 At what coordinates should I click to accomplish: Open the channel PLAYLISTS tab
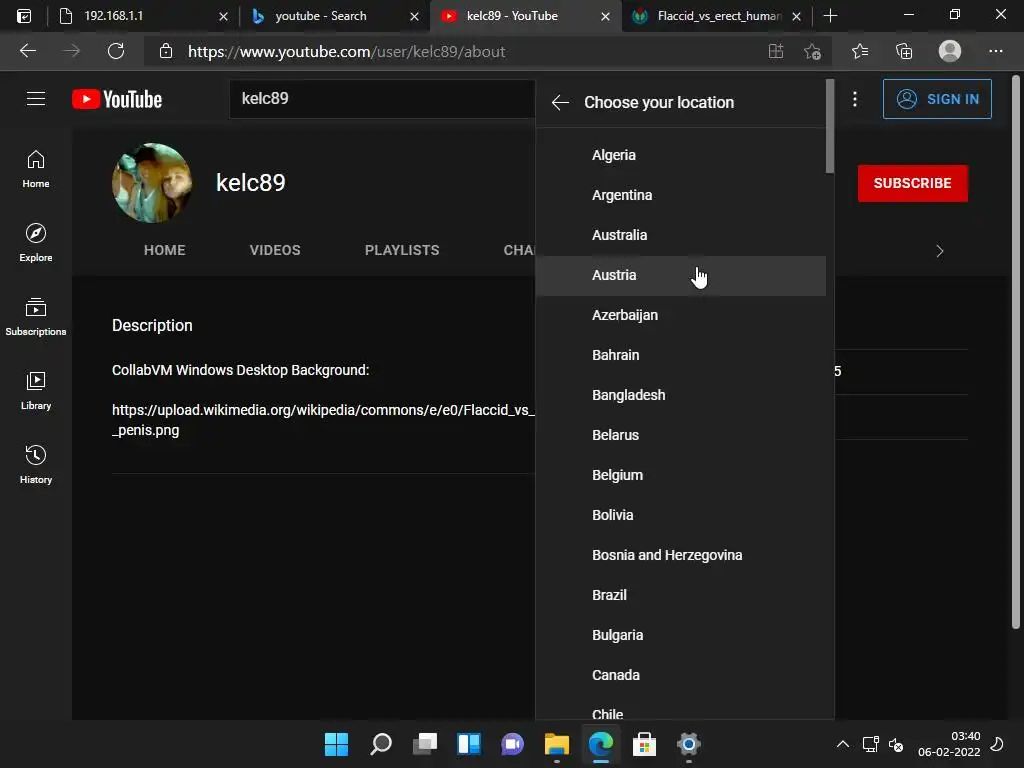tap(402, 250)
